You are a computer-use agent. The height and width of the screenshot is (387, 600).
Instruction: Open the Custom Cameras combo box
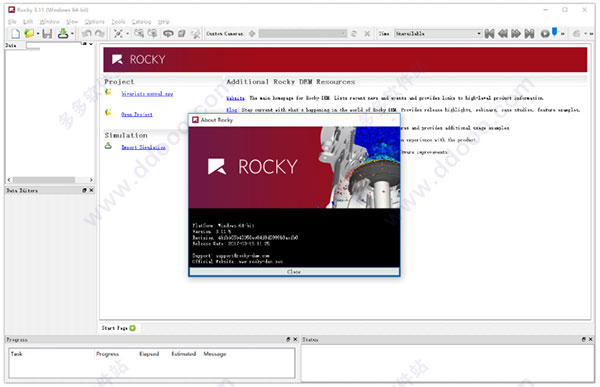302,34
